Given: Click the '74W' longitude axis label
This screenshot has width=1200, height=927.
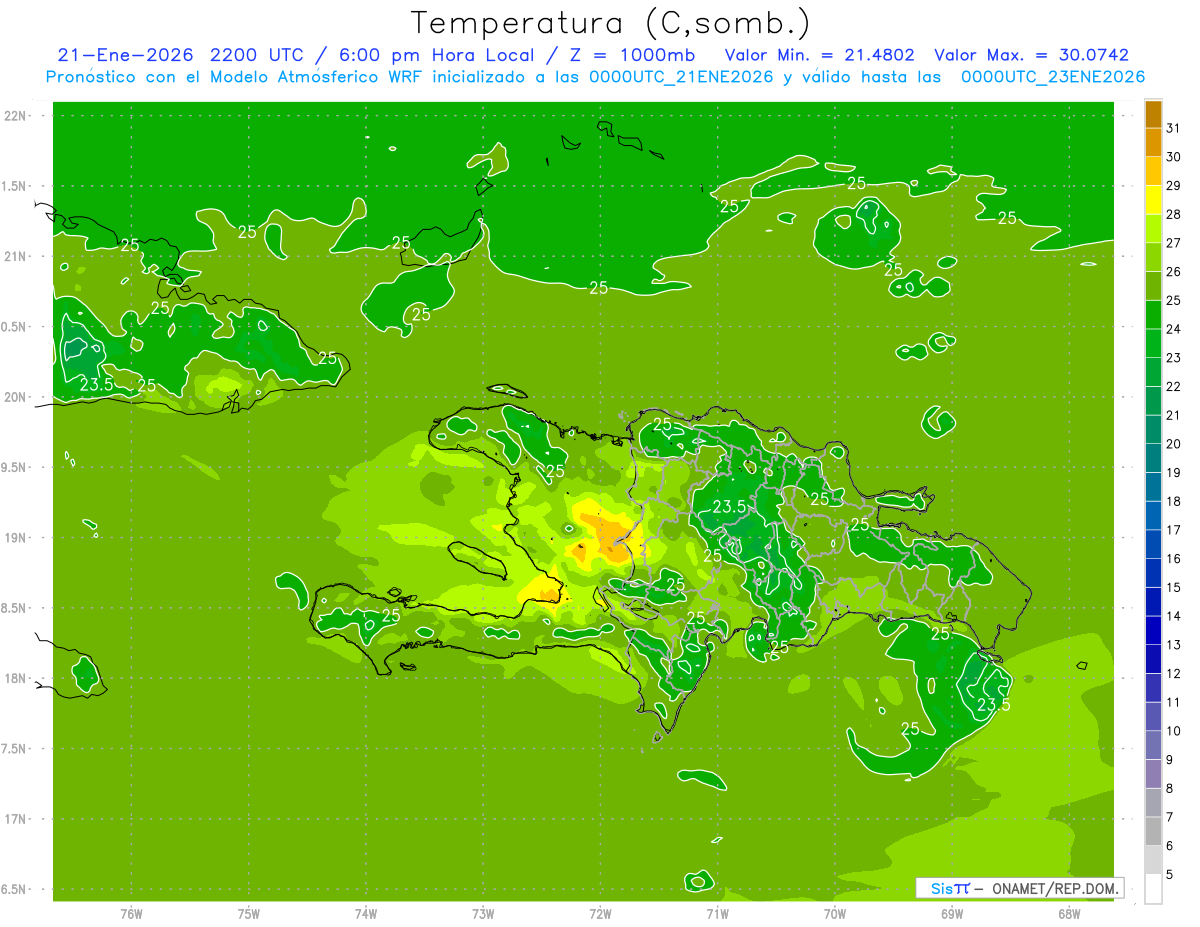Looking at the screenshot, I should tap(366, 914).
